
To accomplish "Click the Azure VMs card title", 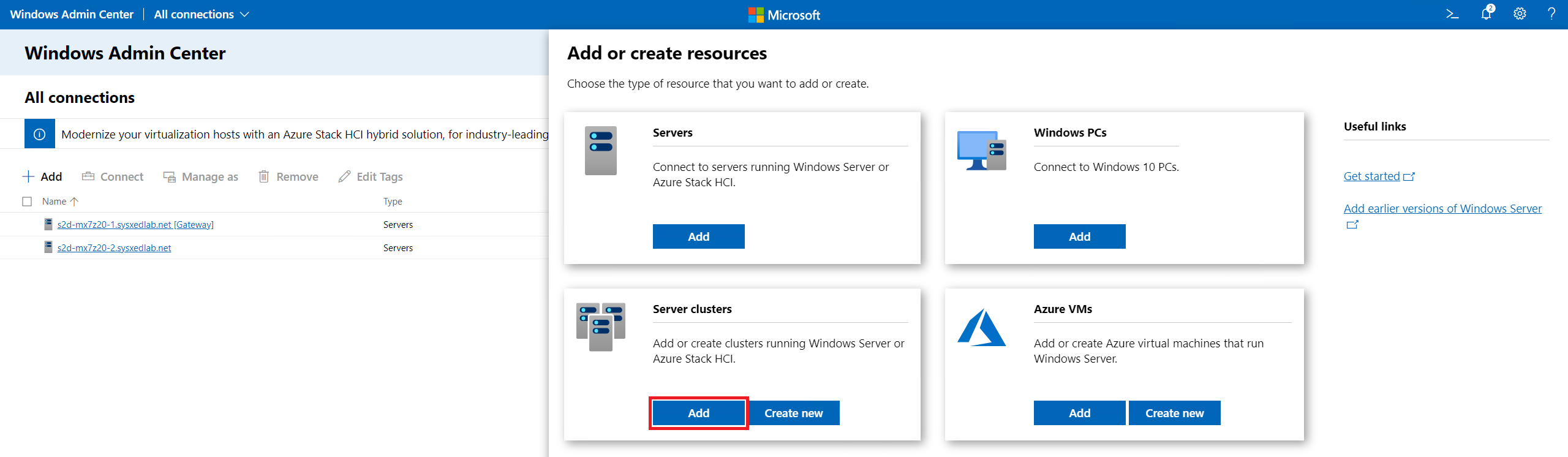I will tap(1063, 309).
